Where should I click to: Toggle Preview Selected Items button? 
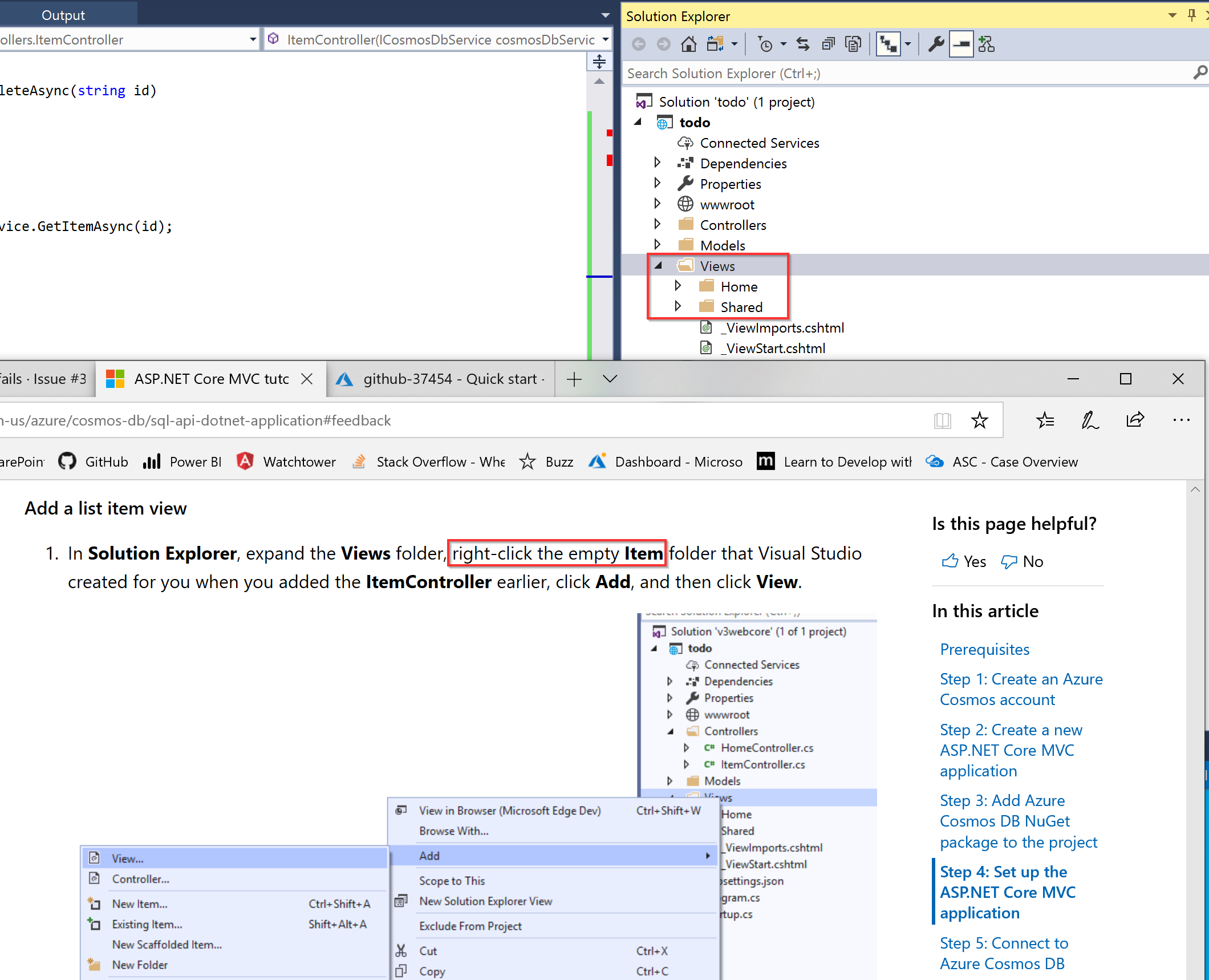tap(961, 44)
